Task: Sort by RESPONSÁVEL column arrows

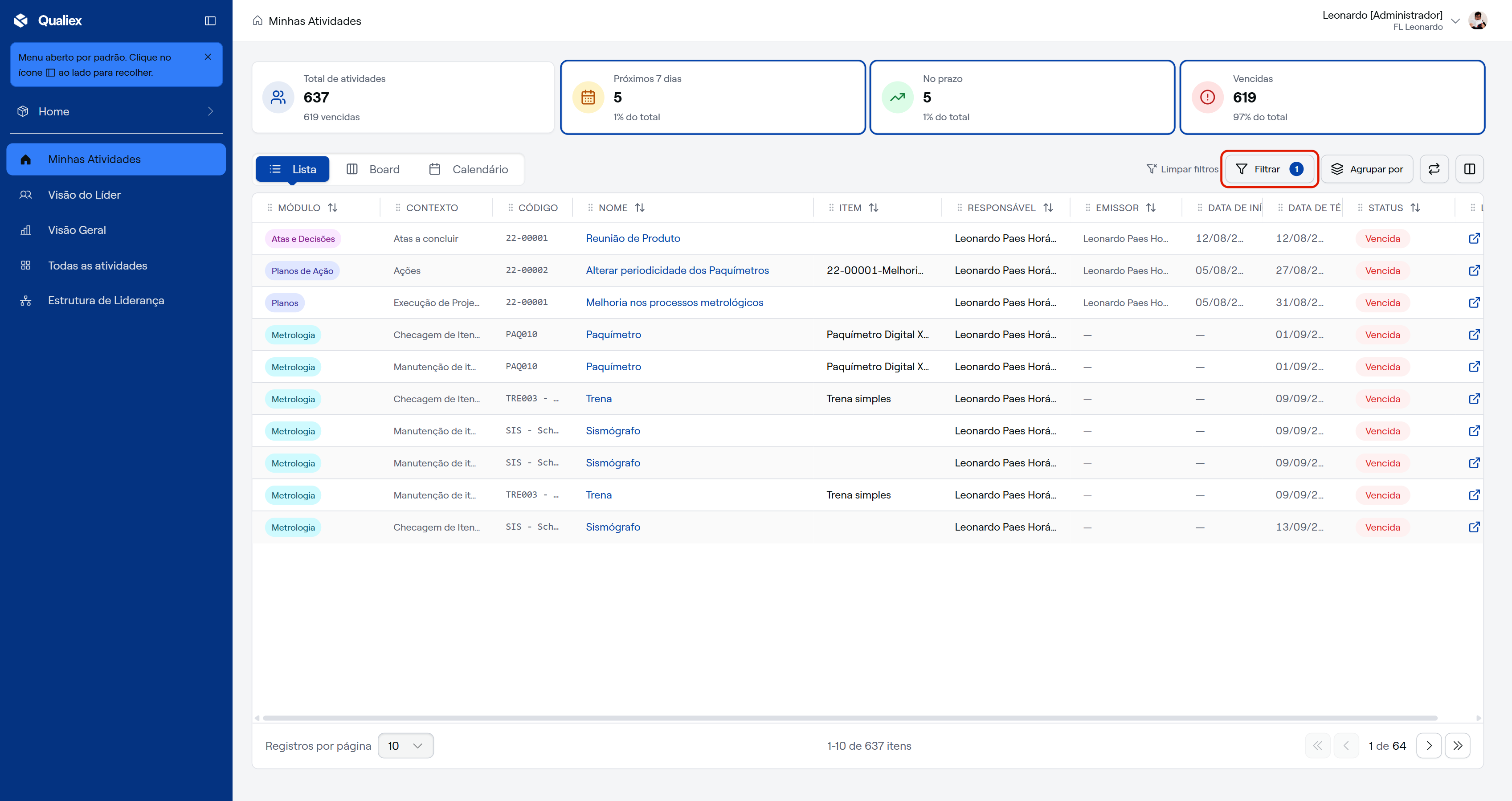Action: click(x=1048, y=208)
